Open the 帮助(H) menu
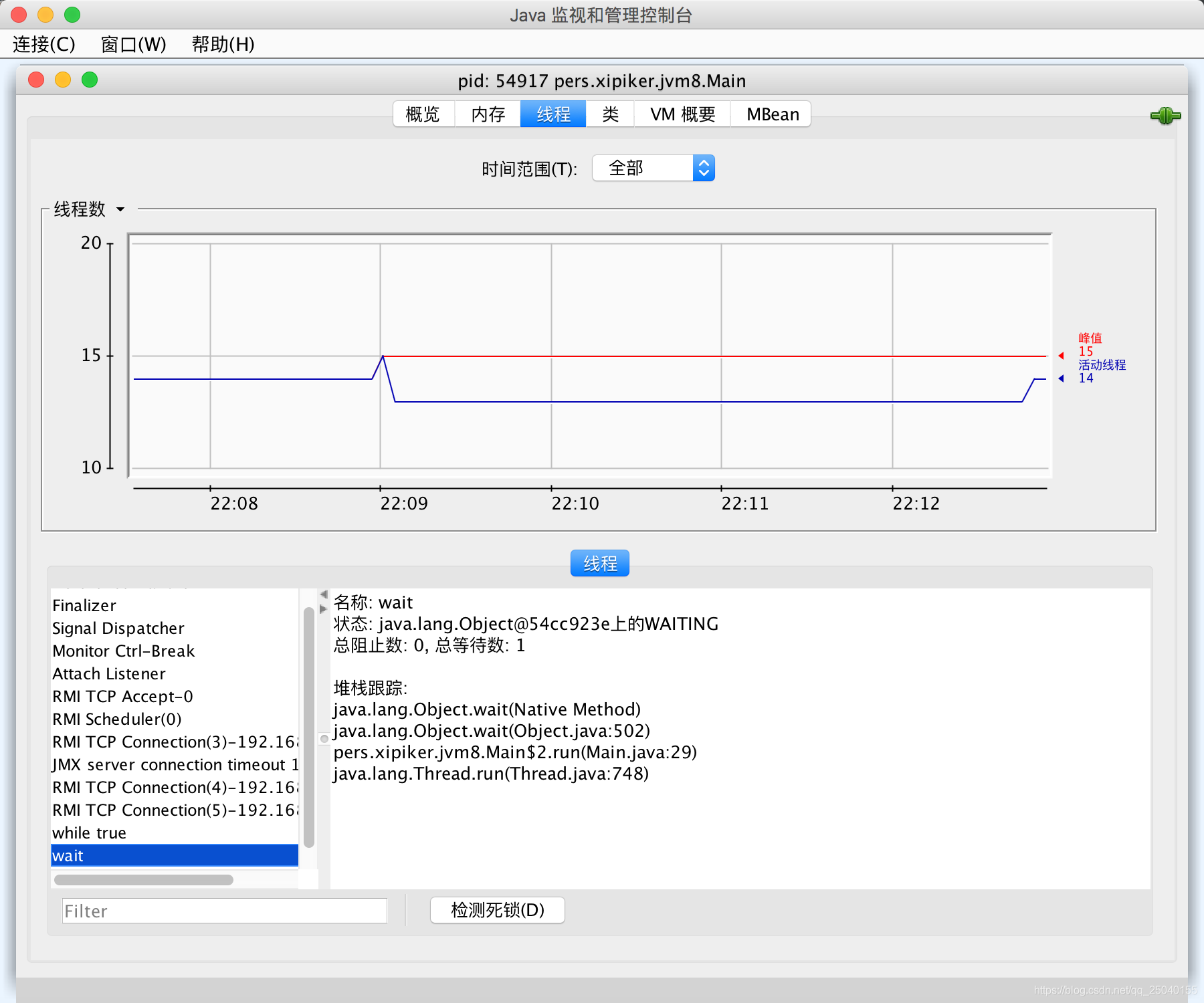 [x=223, y=45]
